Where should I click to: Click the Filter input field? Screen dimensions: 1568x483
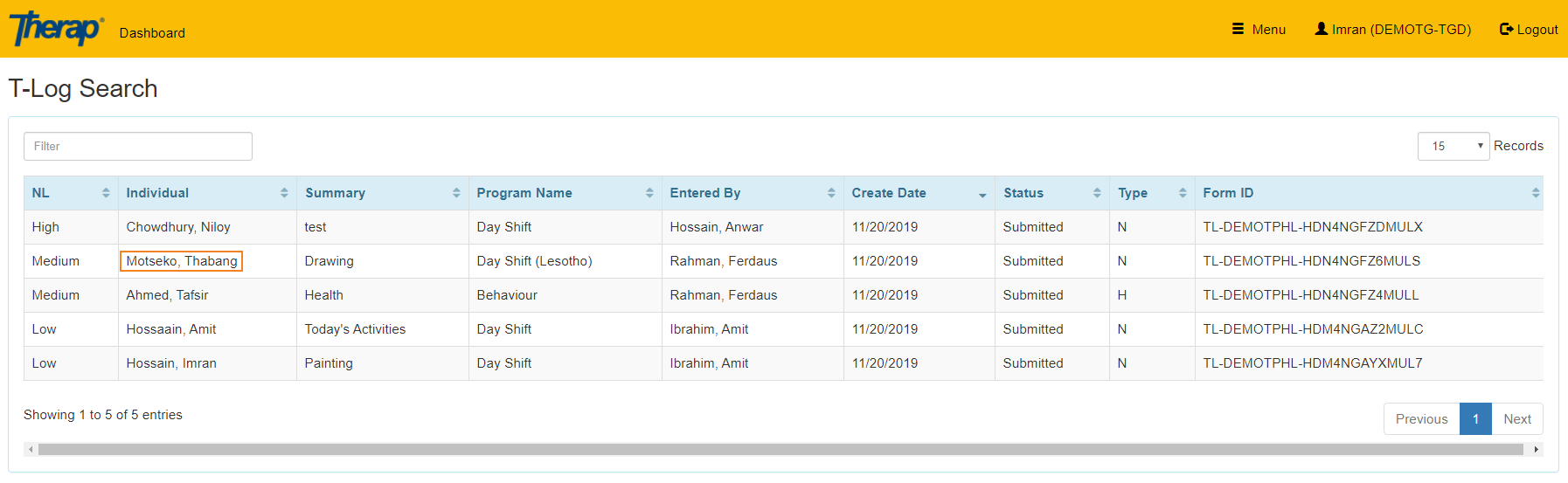(x=138, y=147)
